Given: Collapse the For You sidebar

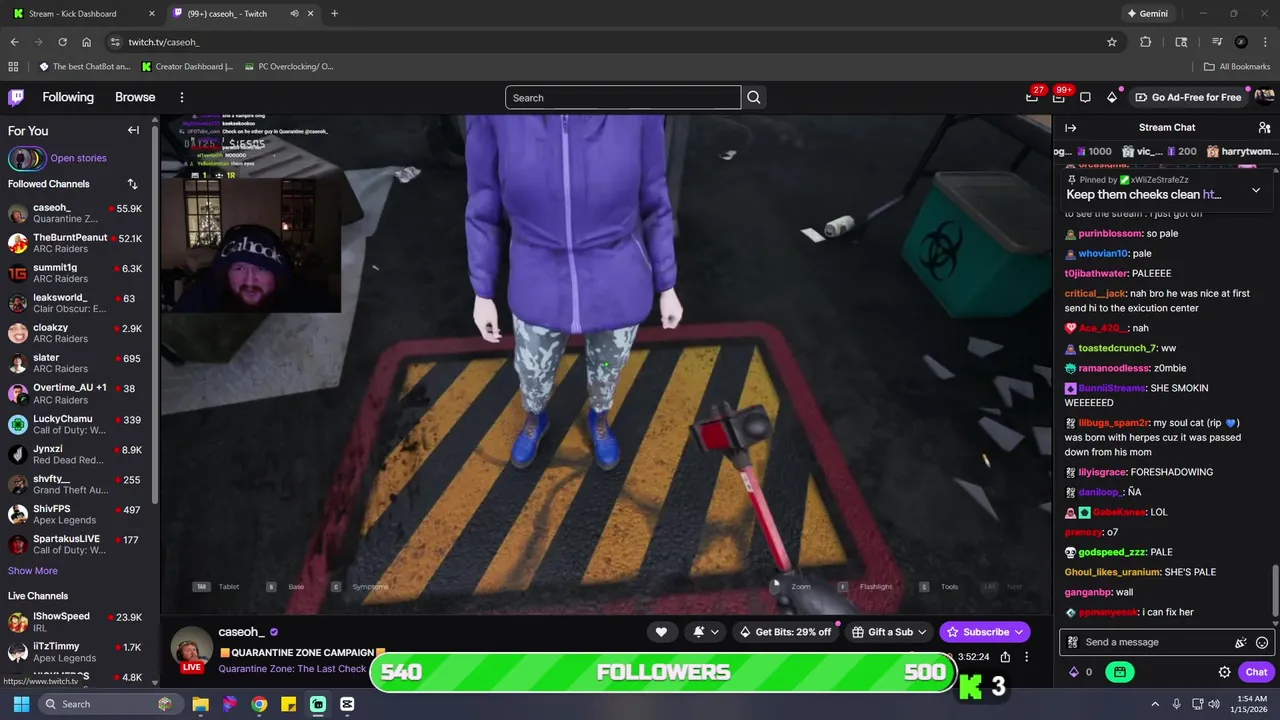Looking at the screenshot, I should point(133,130).
